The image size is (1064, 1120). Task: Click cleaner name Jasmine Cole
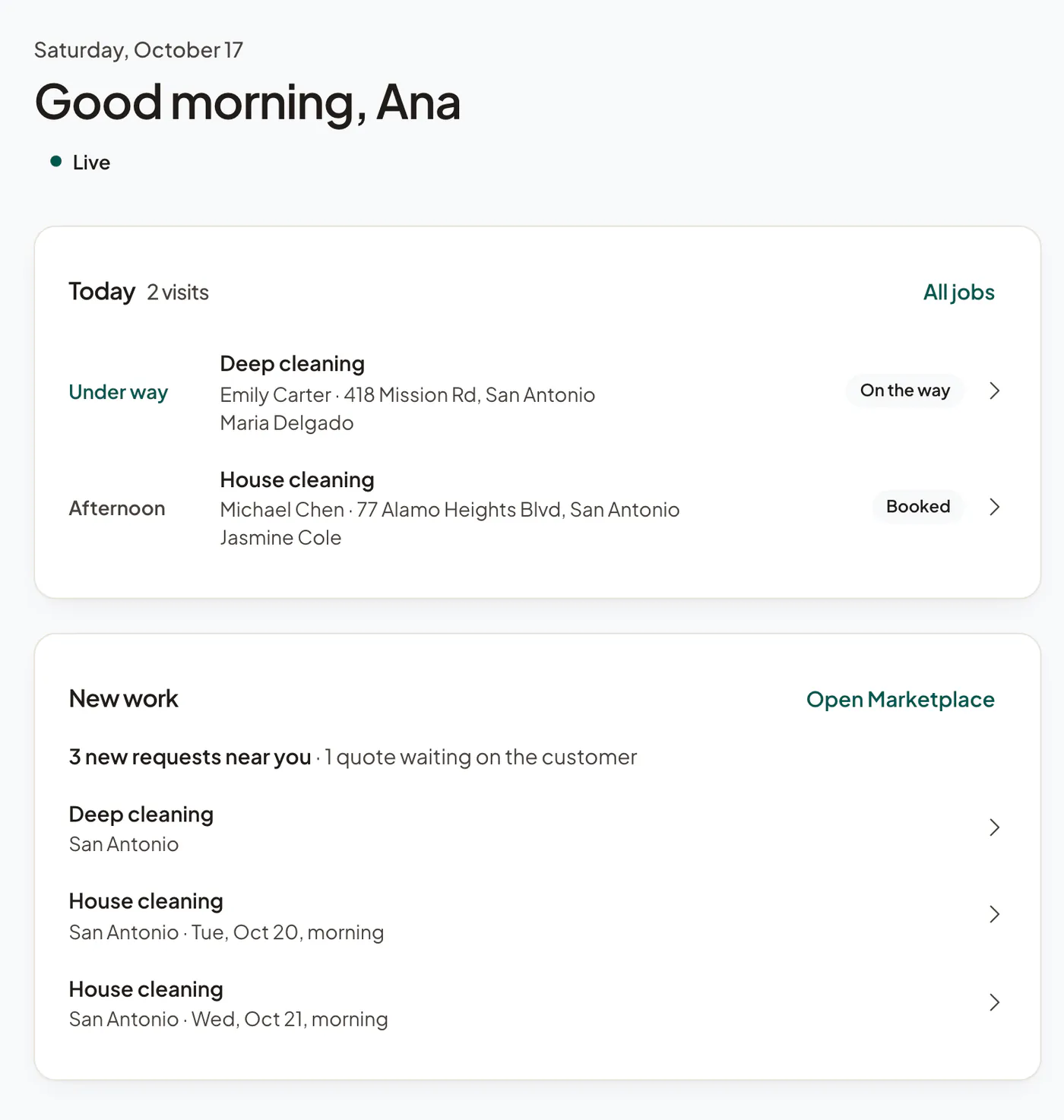pyautogui.click(x=280, y=538)
